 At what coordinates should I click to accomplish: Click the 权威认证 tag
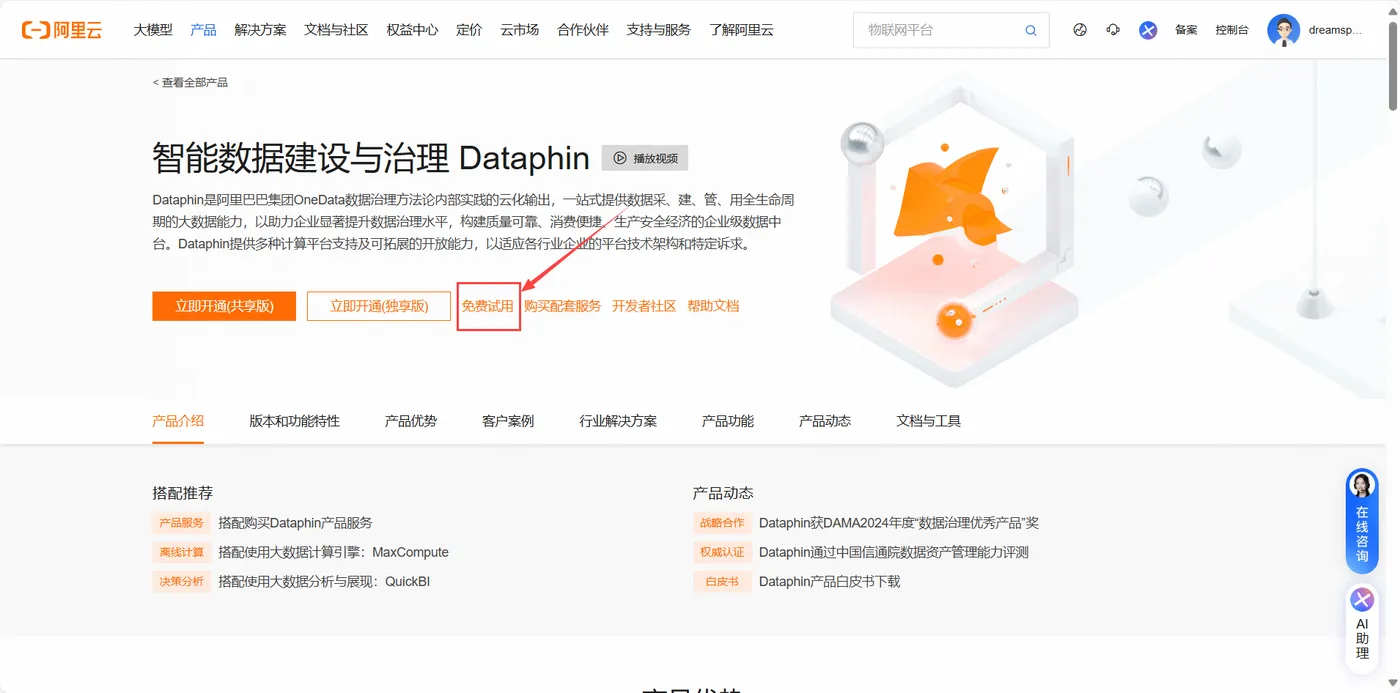click(x=722, y=552)
